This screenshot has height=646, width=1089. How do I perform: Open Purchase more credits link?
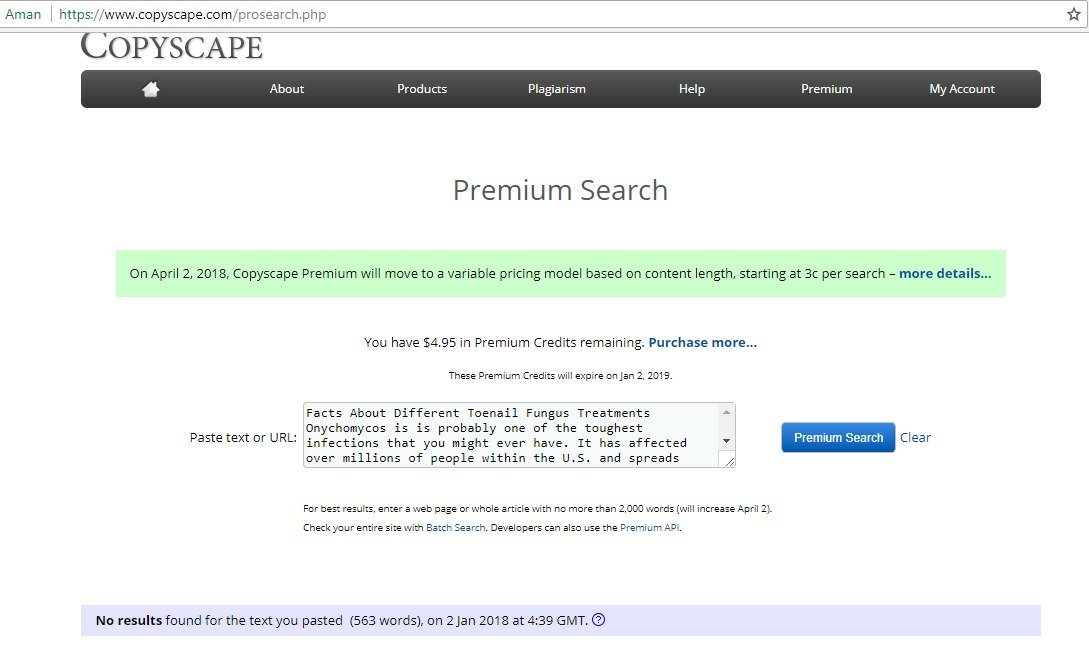702,342
